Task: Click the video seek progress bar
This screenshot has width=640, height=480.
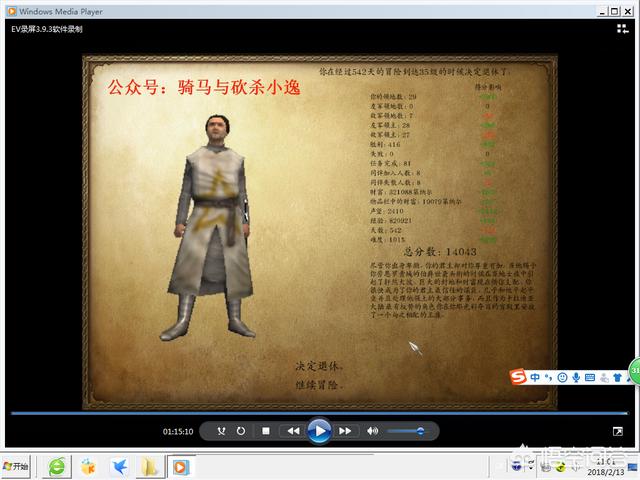Action: (319, 413)
